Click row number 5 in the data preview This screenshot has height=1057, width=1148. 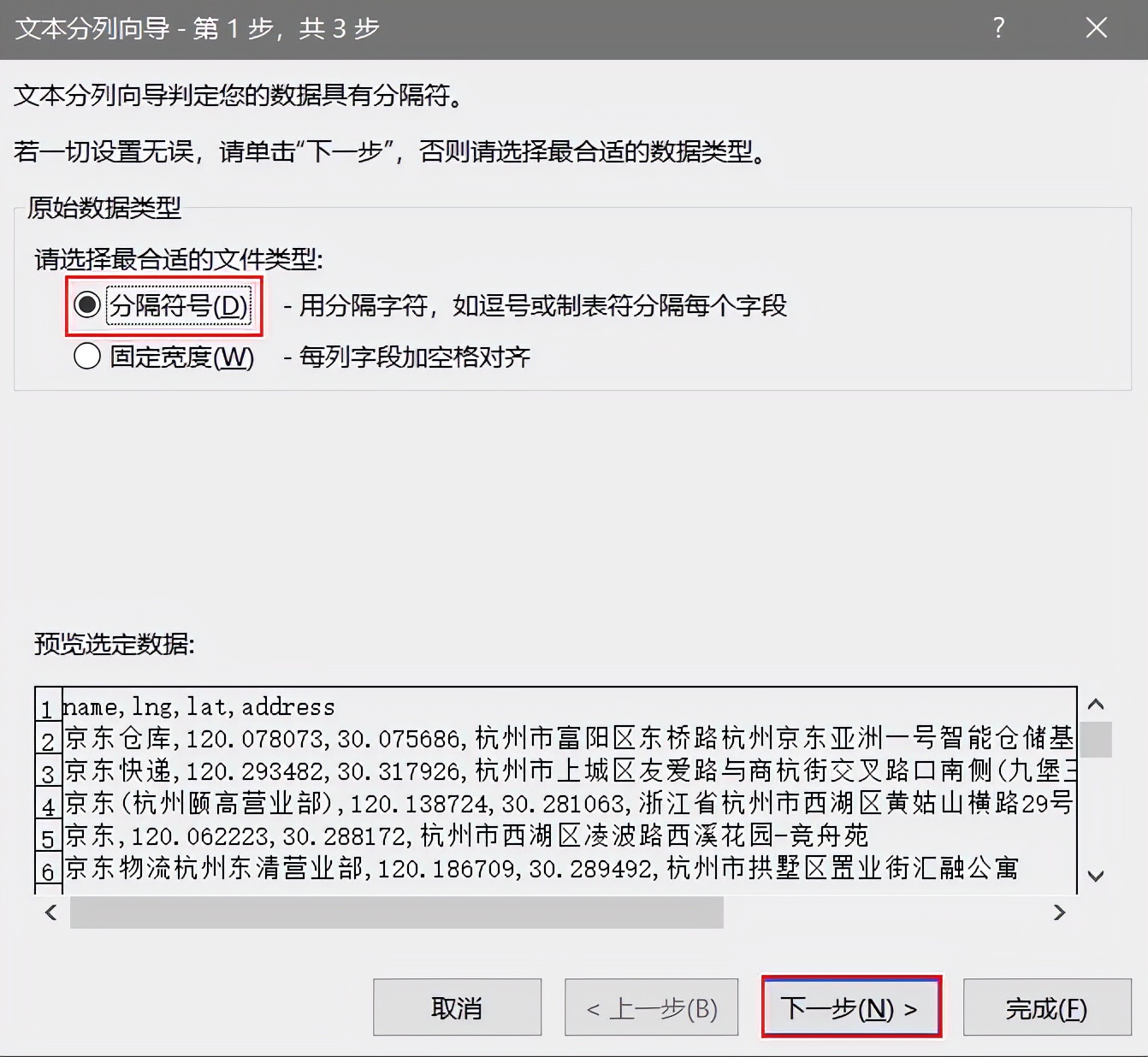point(48,836)
